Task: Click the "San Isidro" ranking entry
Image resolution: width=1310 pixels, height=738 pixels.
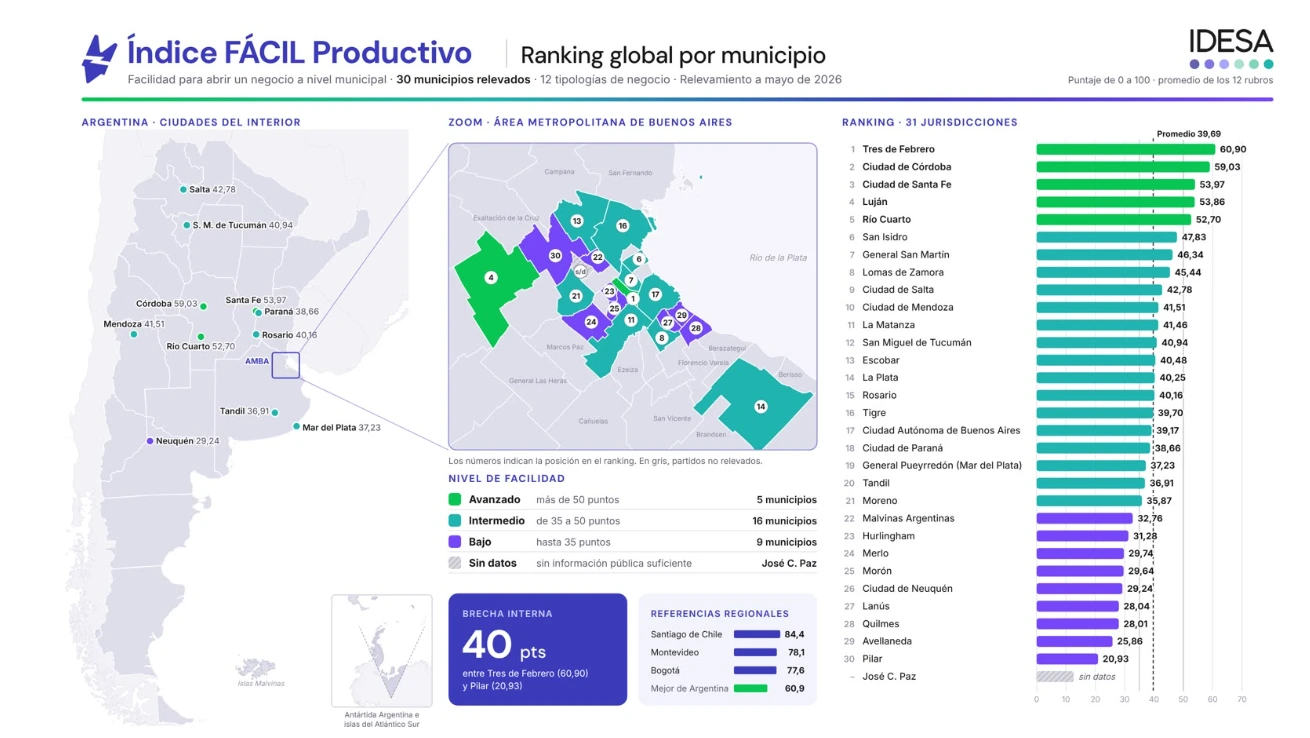Action: pos(886,237)
